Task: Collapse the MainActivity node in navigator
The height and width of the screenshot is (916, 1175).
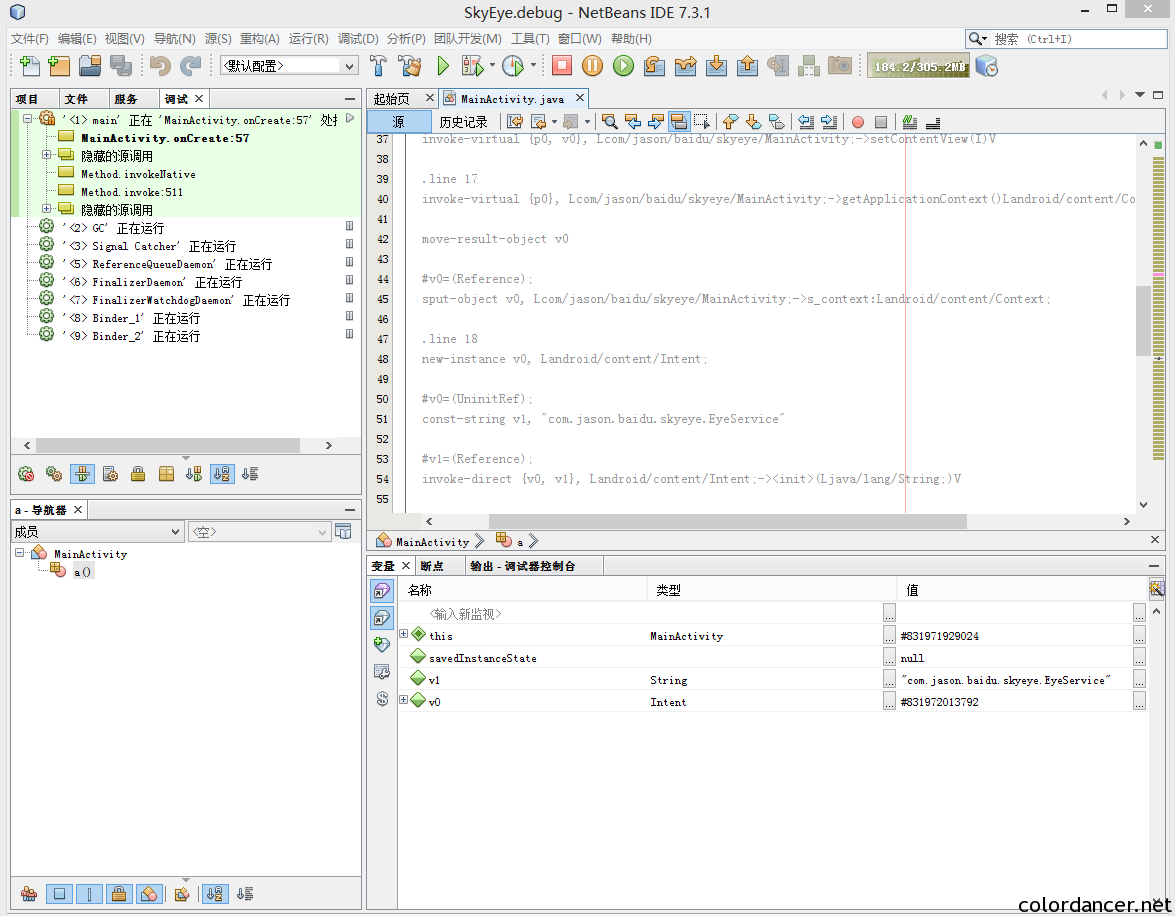Action: 19,553
